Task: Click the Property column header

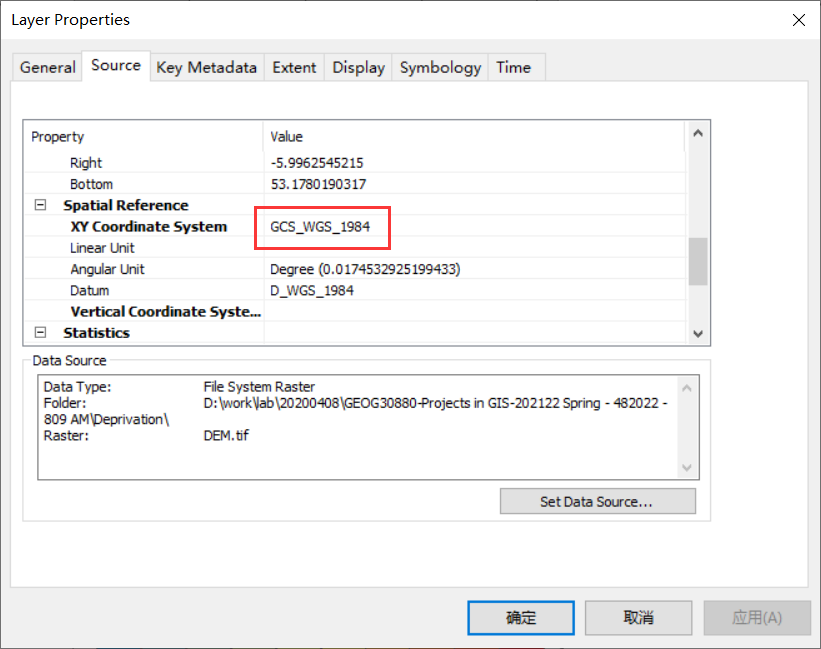Action: (58, 137)
